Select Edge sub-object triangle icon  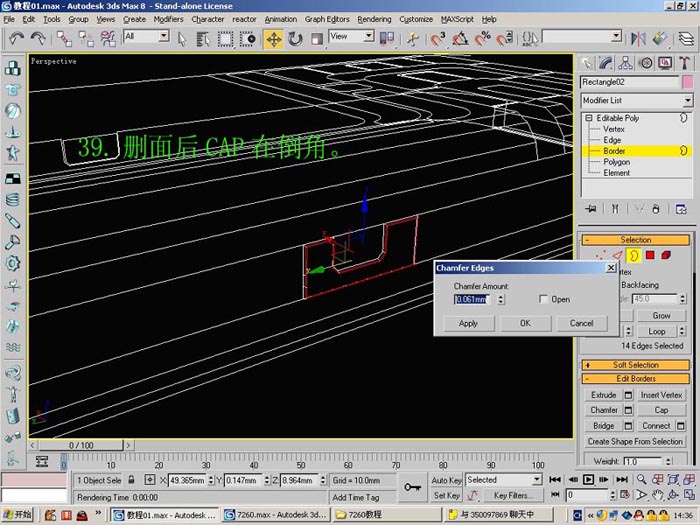point(617,255)
